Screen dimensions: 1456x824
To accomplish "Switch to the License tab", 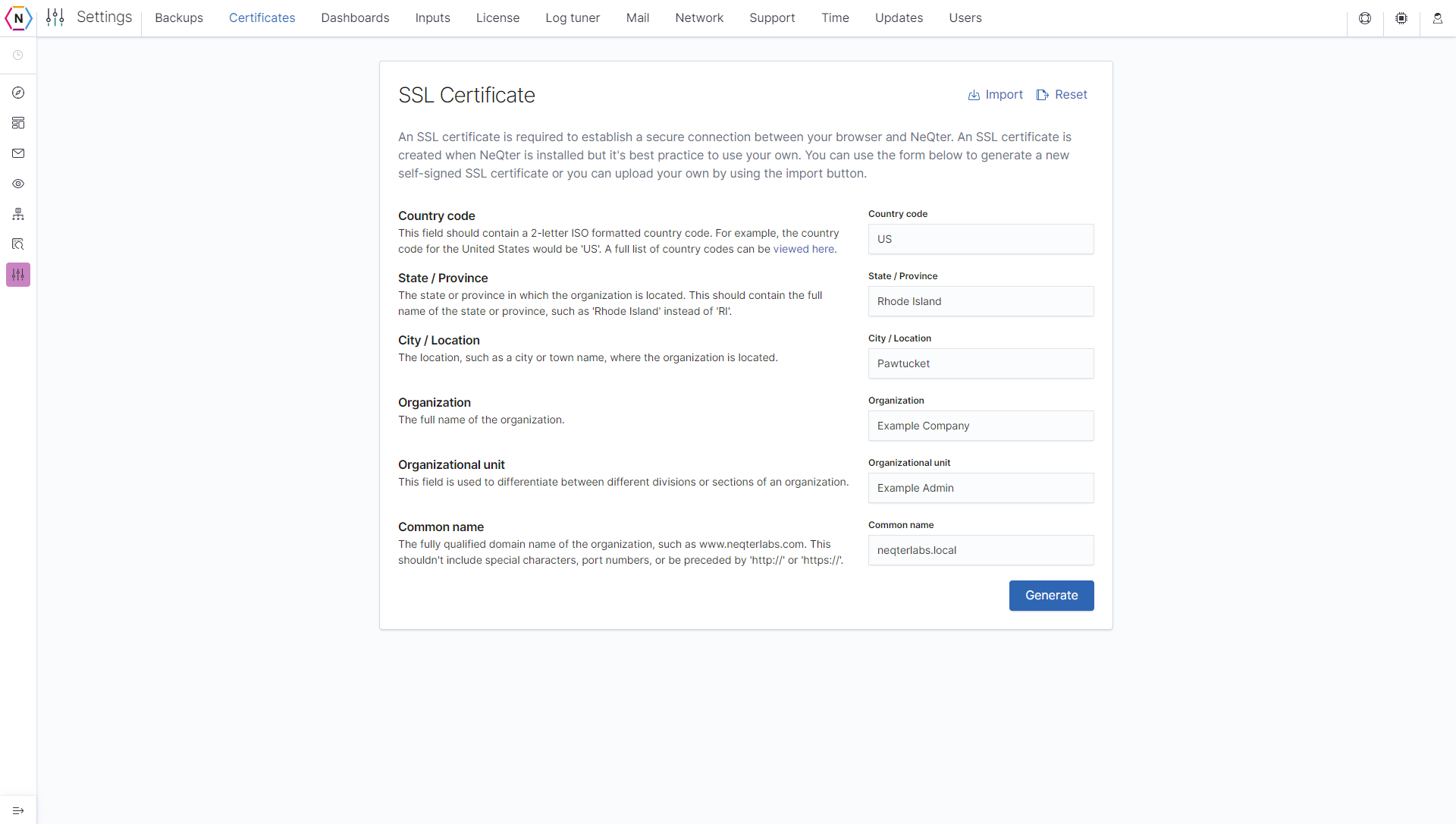I will 497,17.
